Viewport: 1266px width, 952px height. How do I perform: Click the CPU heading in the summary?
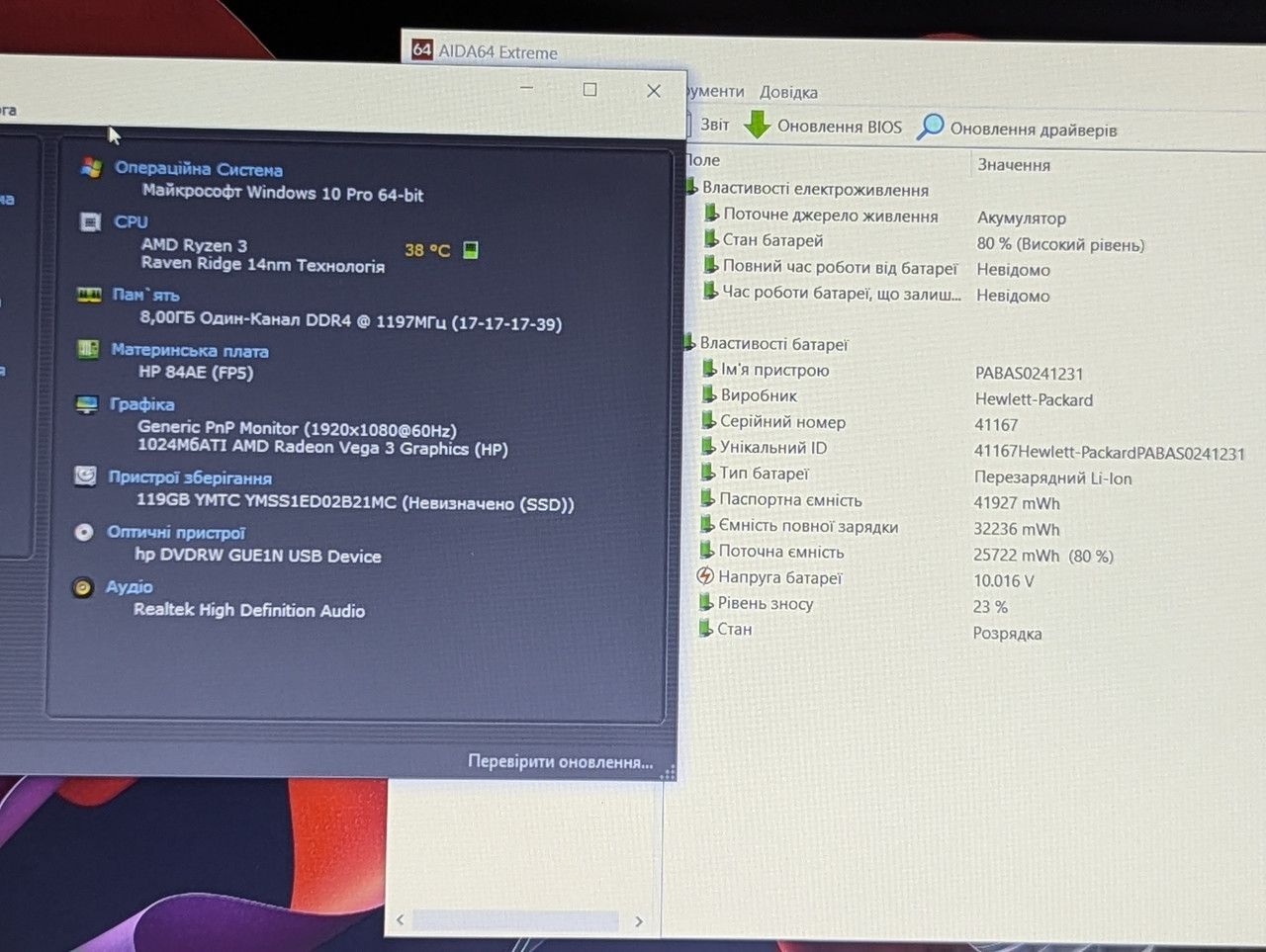point(131,222)
